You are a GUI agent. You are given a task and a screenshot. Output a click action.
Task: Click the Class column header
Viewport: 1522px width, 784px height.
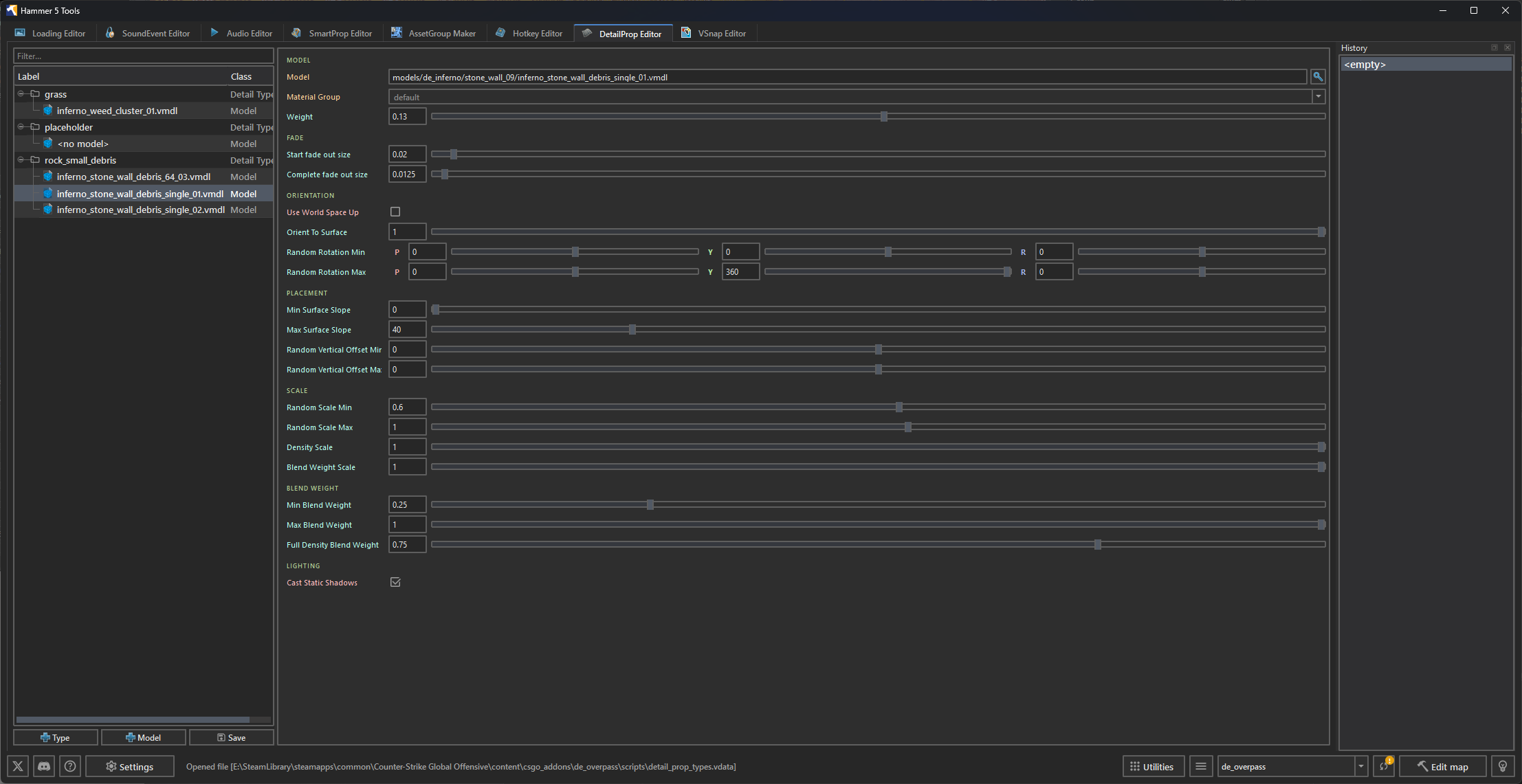pos(251,76)
